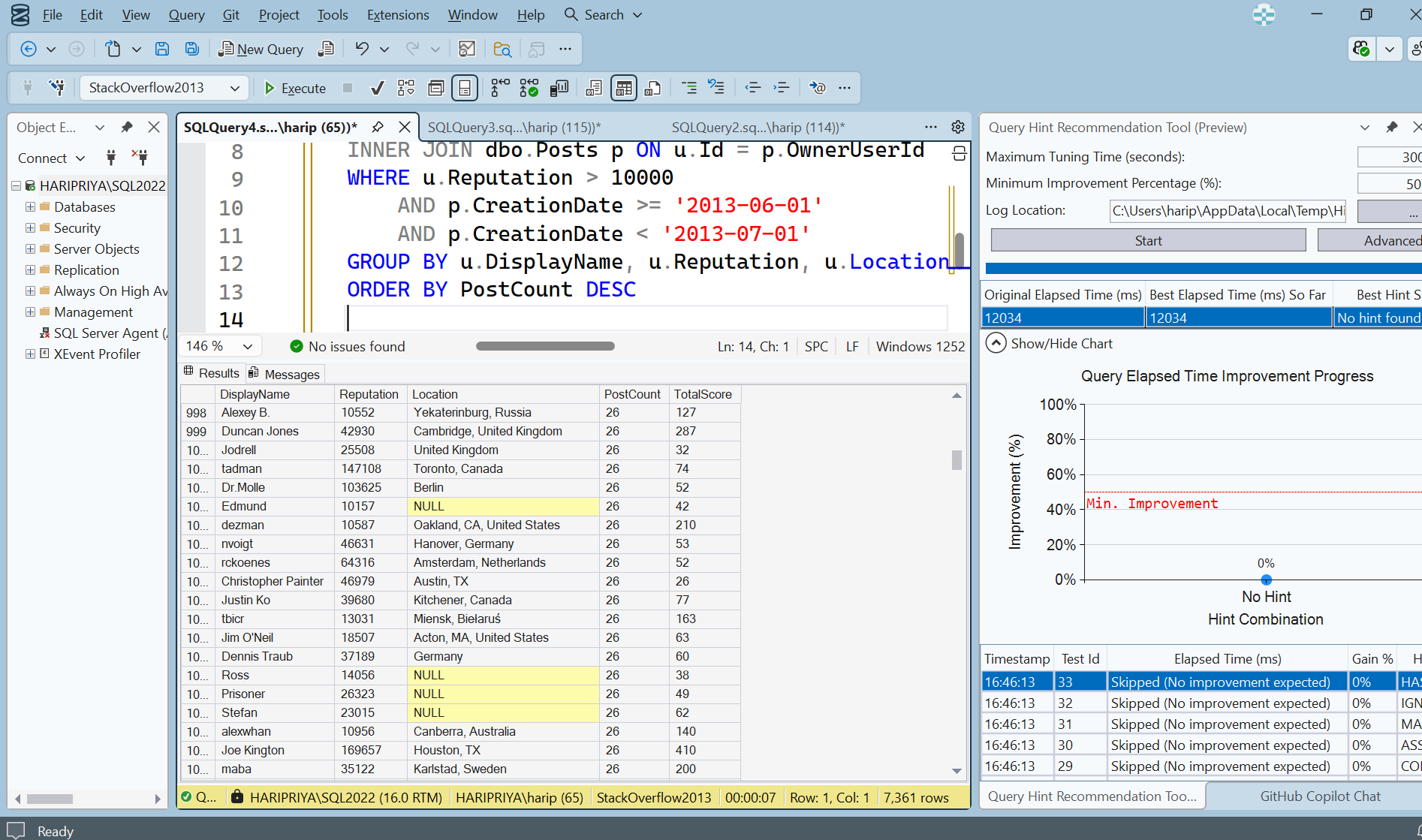Open the editor settings gear icon
The height and width of the screenshot is (840, 1422).
[x=958, y=127]
